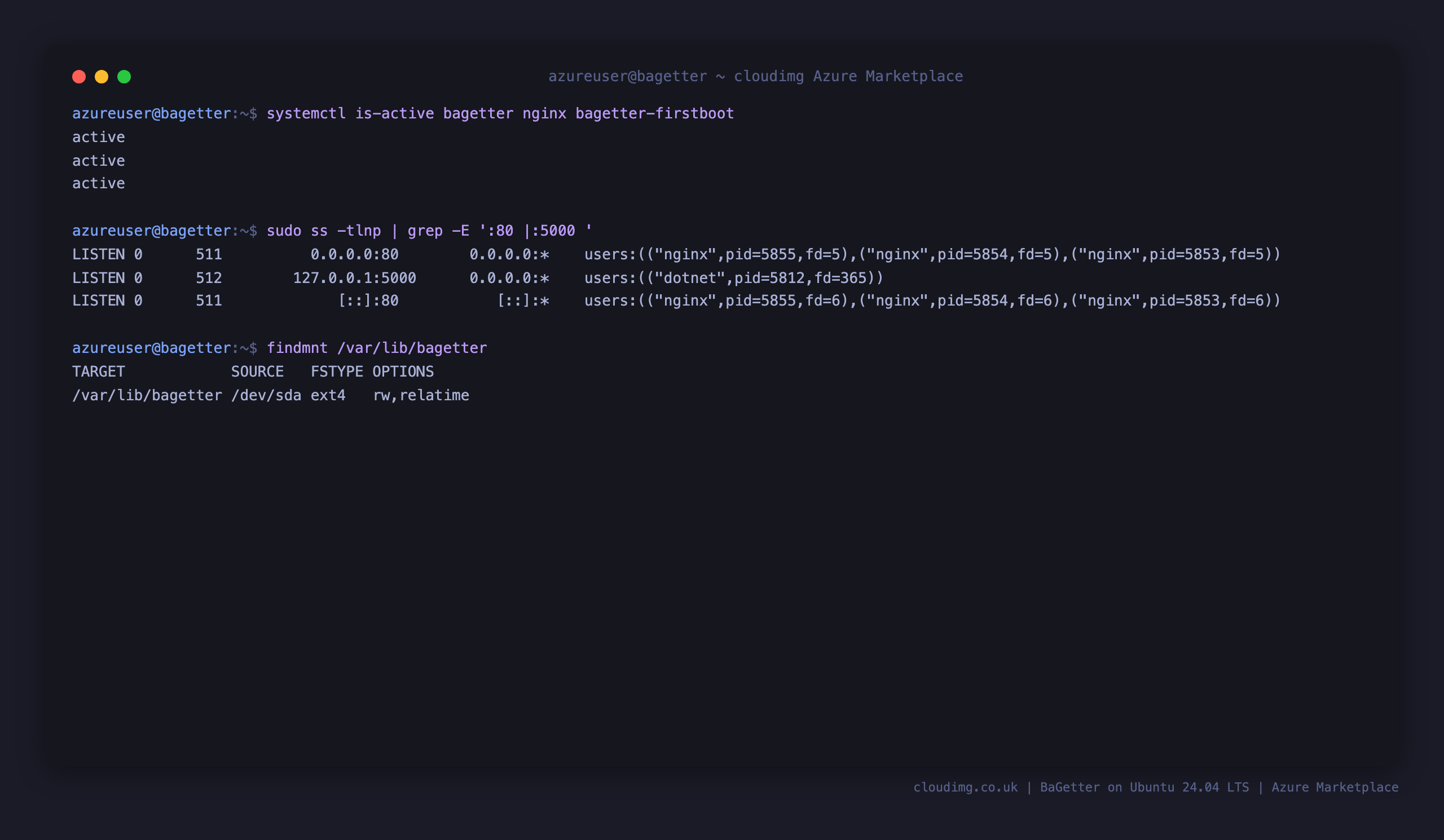
Task: Click the '512' backlog value
Action: (209, 278)
